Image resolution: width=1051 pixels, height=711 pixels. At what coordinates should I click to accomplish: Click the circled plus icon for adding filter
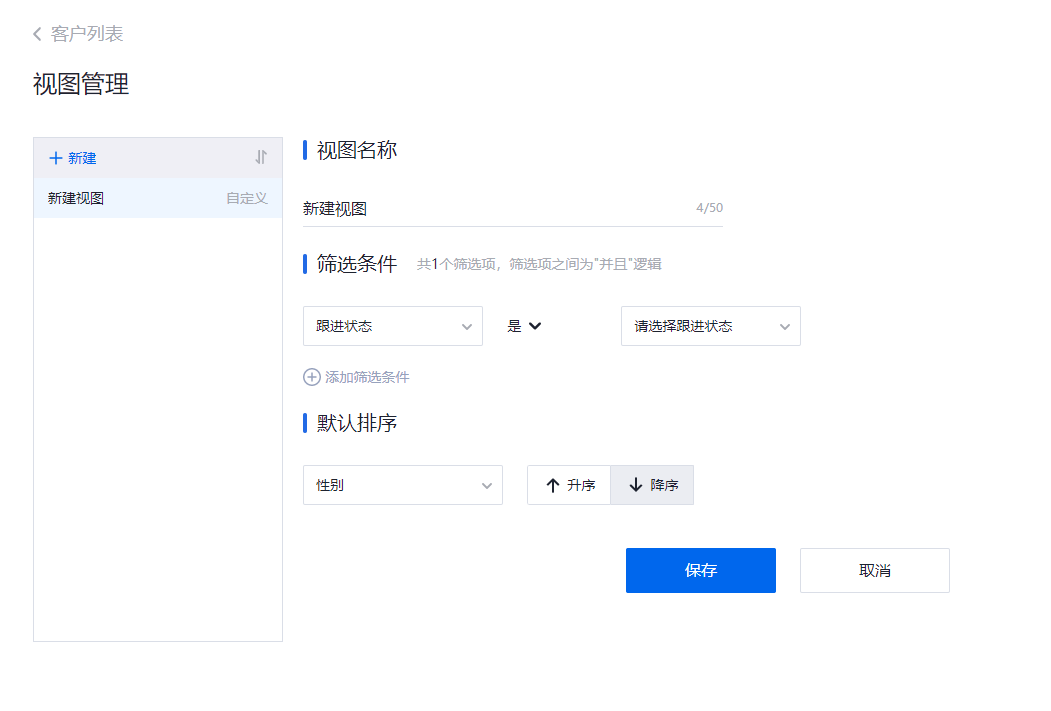click(312, 377)
